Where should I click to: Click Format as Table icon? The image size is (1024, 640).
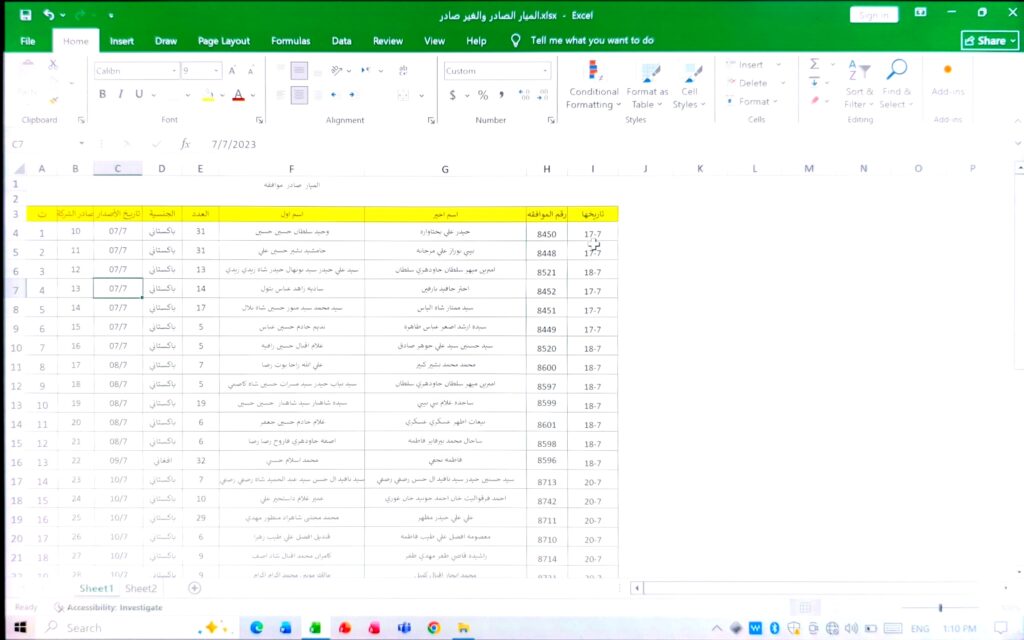click(x=647, y=85)
